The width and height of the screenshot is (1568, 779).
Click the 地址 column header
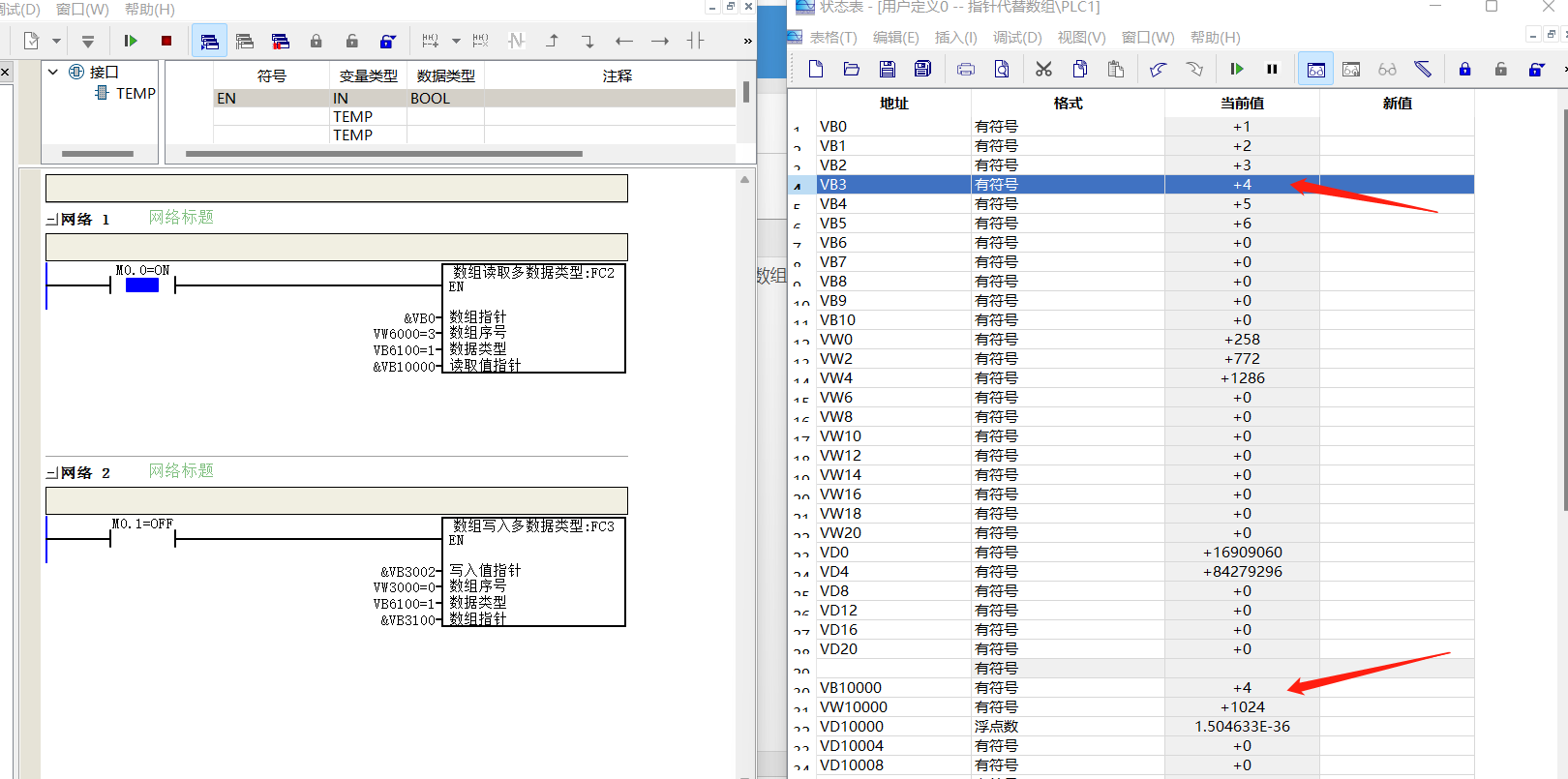[x=893, y=103]
